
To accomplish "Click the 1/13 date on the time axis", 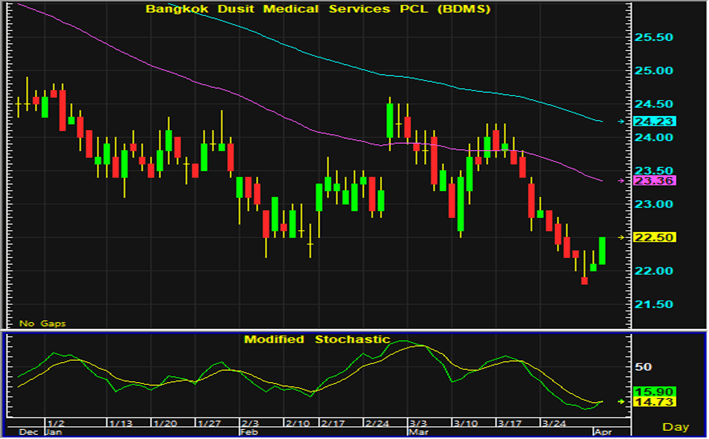I will [x=121, y=423].
